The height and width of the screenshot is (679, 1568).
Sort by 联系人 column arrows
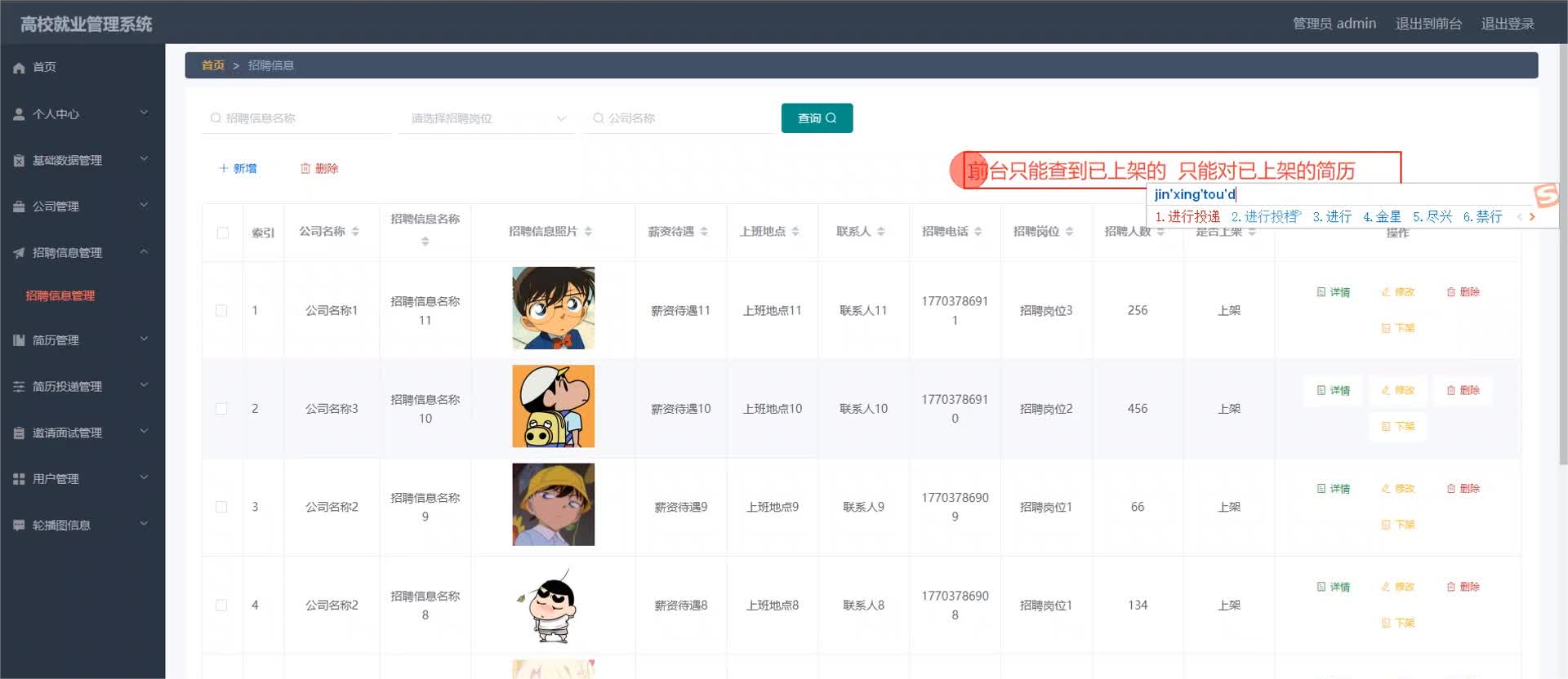click(880, 232)
